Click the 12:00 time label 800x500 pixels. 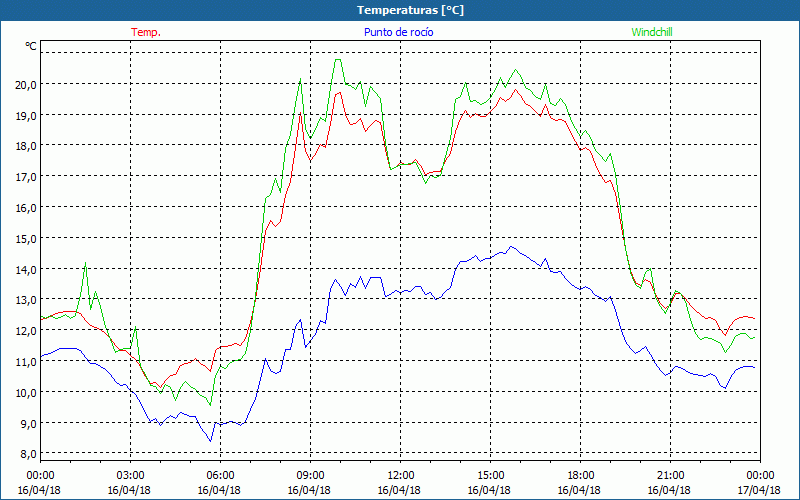(401, 475)
